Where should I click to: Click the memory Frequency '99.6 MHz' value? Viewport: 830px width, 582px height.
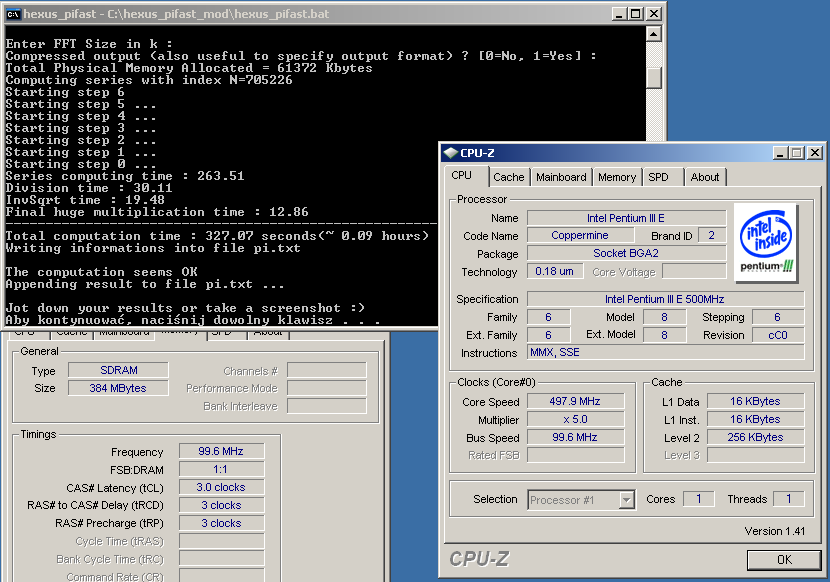[221, 451]
